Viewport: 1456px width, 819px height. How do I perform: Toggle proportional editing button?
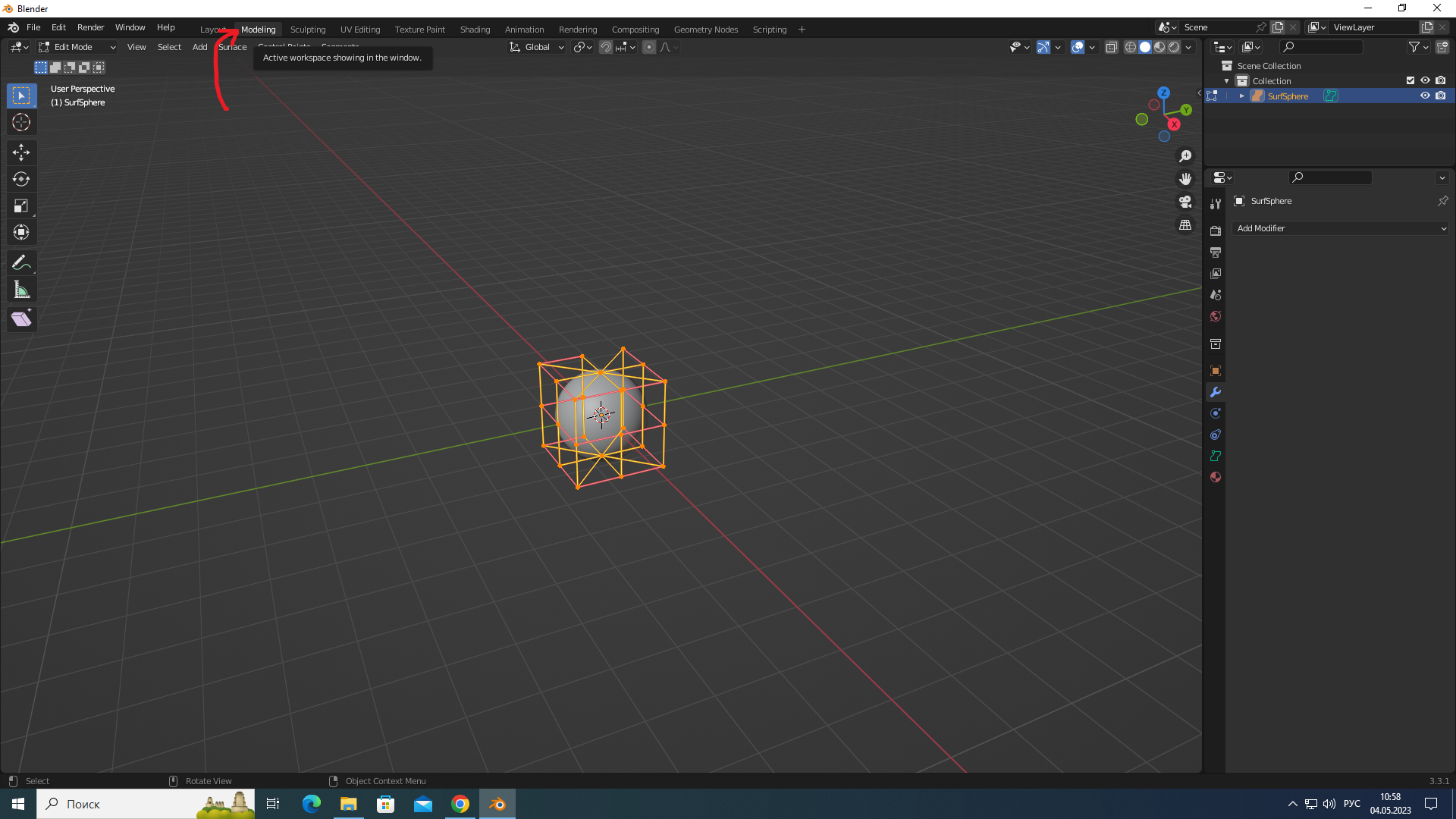(x=649, y=47)
